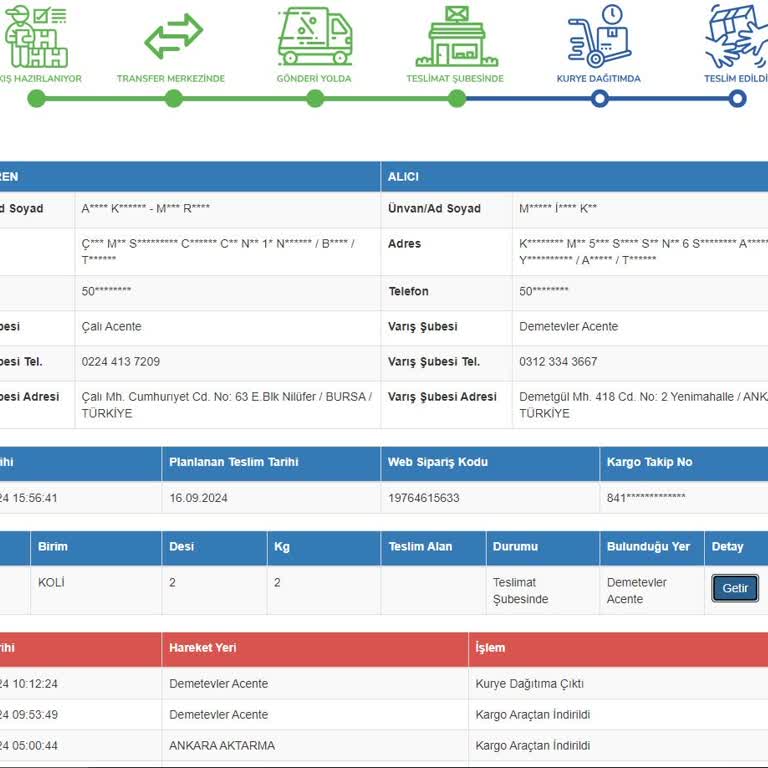Click the Teslim Edildi progress circle
Image resolution: width=768 pixels, height=768 pixels.
tap(737, 98)
